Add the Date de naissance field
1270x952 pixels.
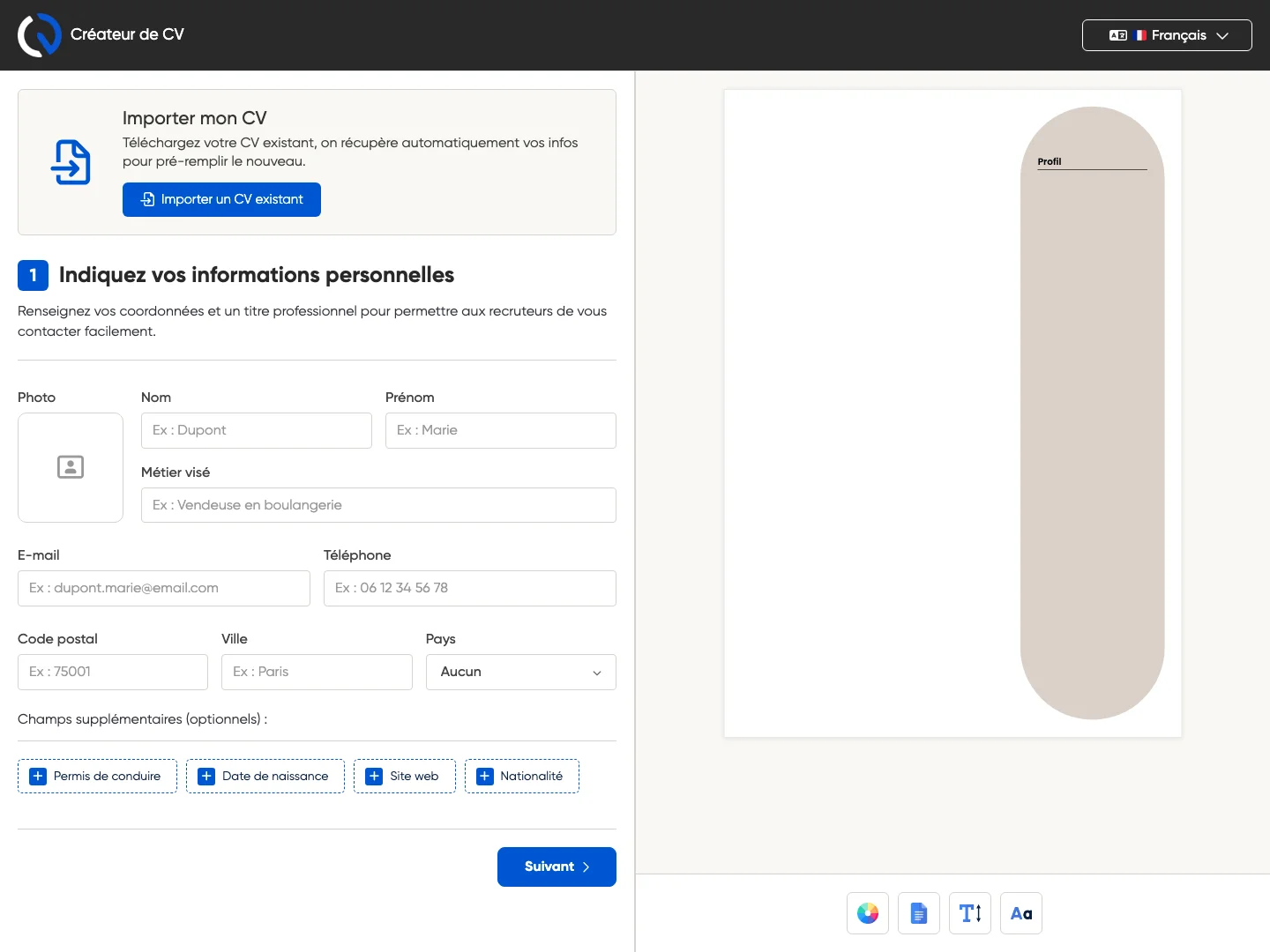(x=265, y=776)
